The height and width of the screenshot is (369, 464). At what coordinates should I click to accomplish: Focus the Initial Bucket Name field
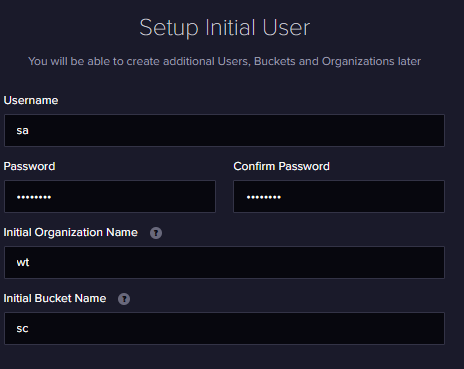(x=224, y=328)
